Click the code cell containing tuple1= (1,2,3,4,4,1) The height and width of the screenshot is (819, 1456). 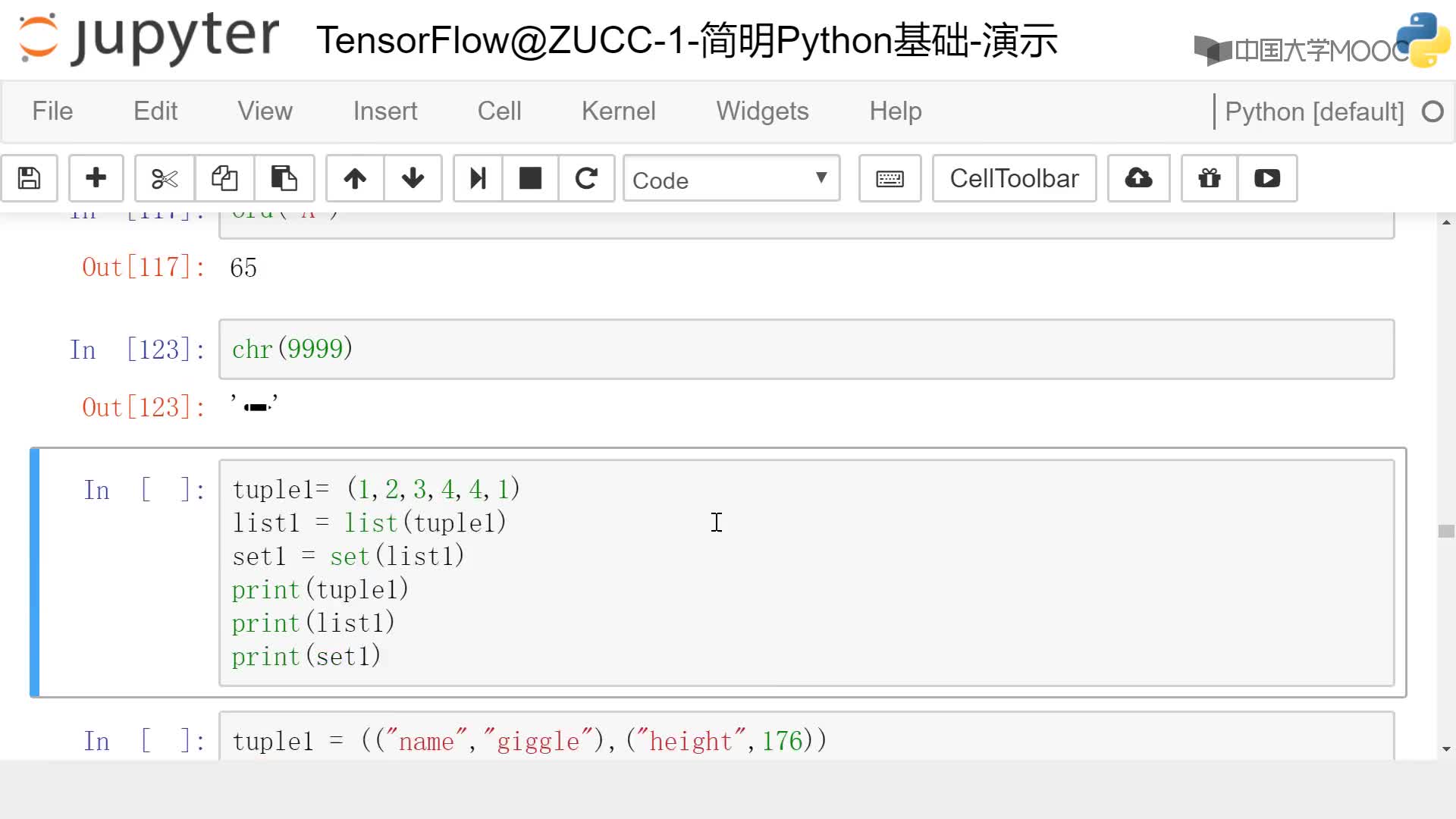[806, 573]
